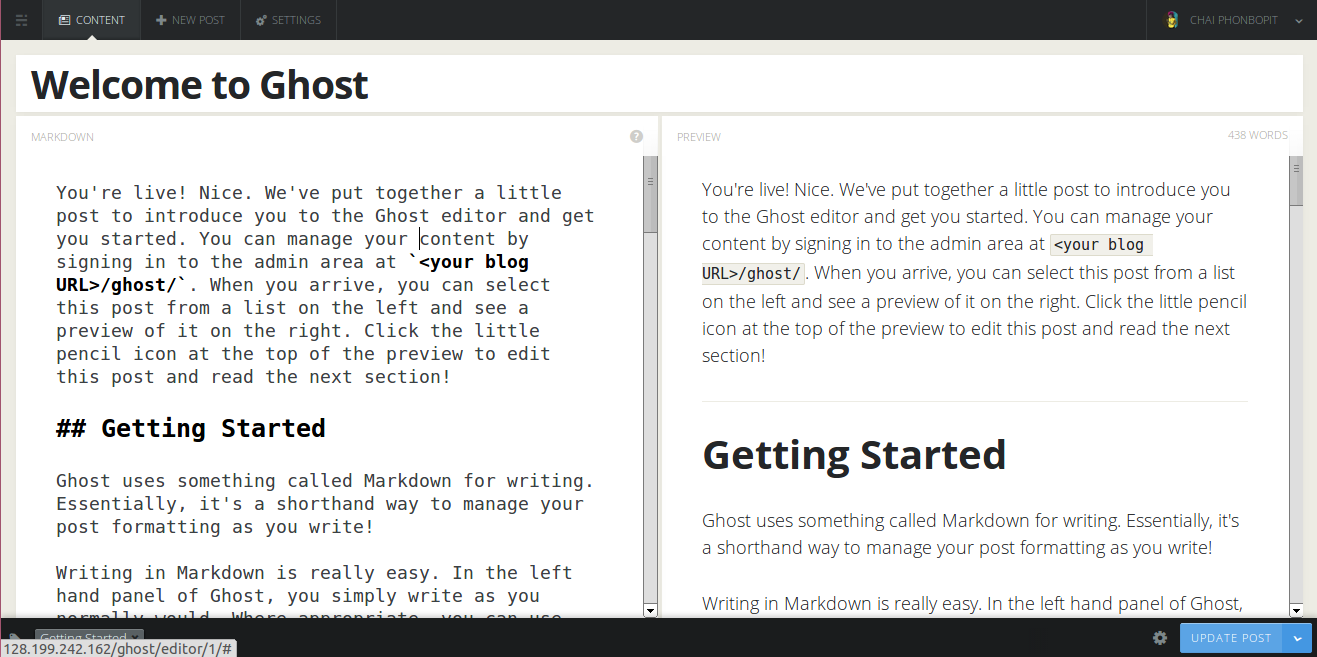1317x657 pixels.
Task: Open the New Post tab
Action: pyautogui.click(x=191, y=20)
